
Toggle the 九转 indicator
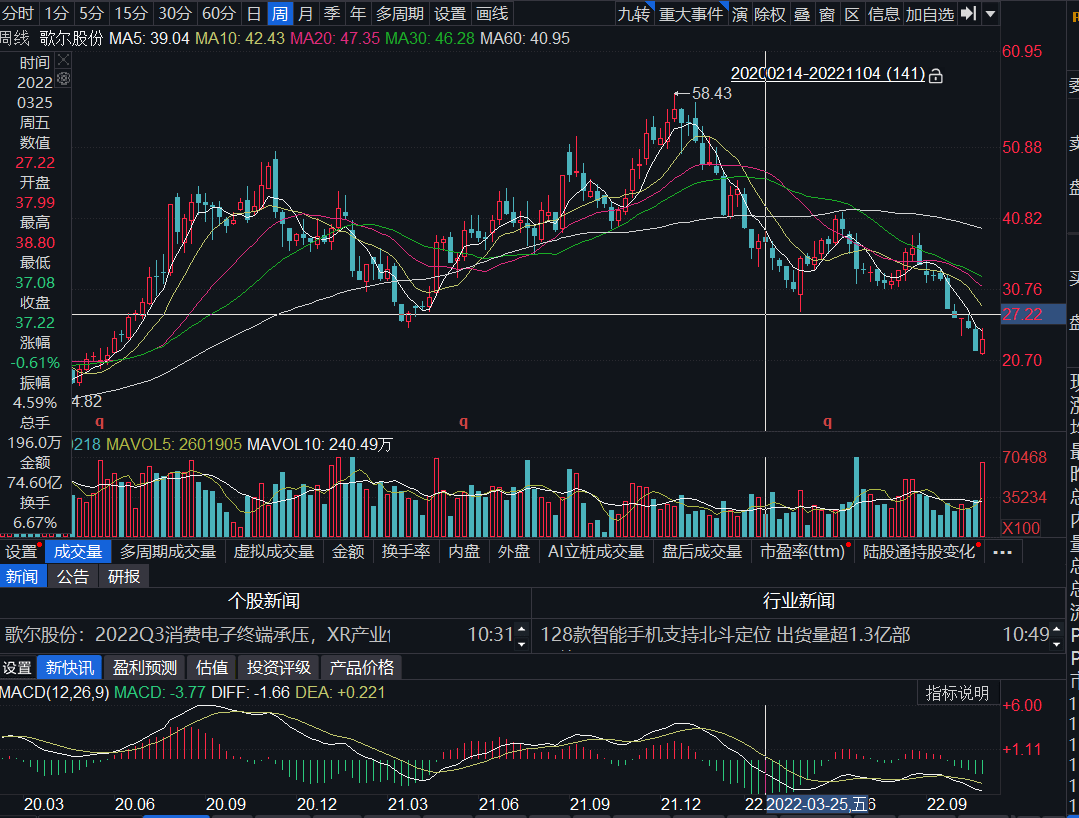633,14
